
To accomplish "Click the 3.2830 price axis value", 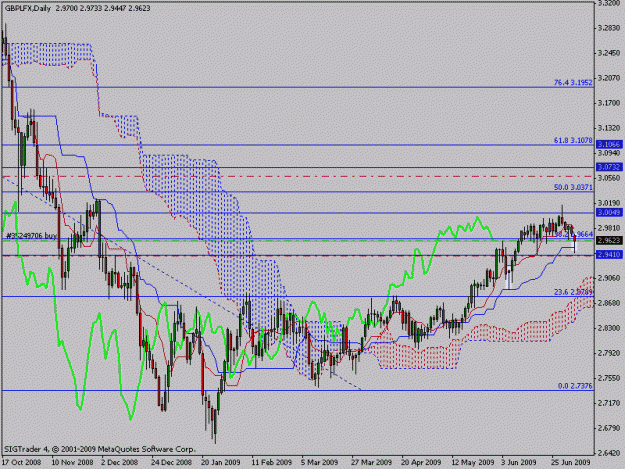I will point(609,28).
